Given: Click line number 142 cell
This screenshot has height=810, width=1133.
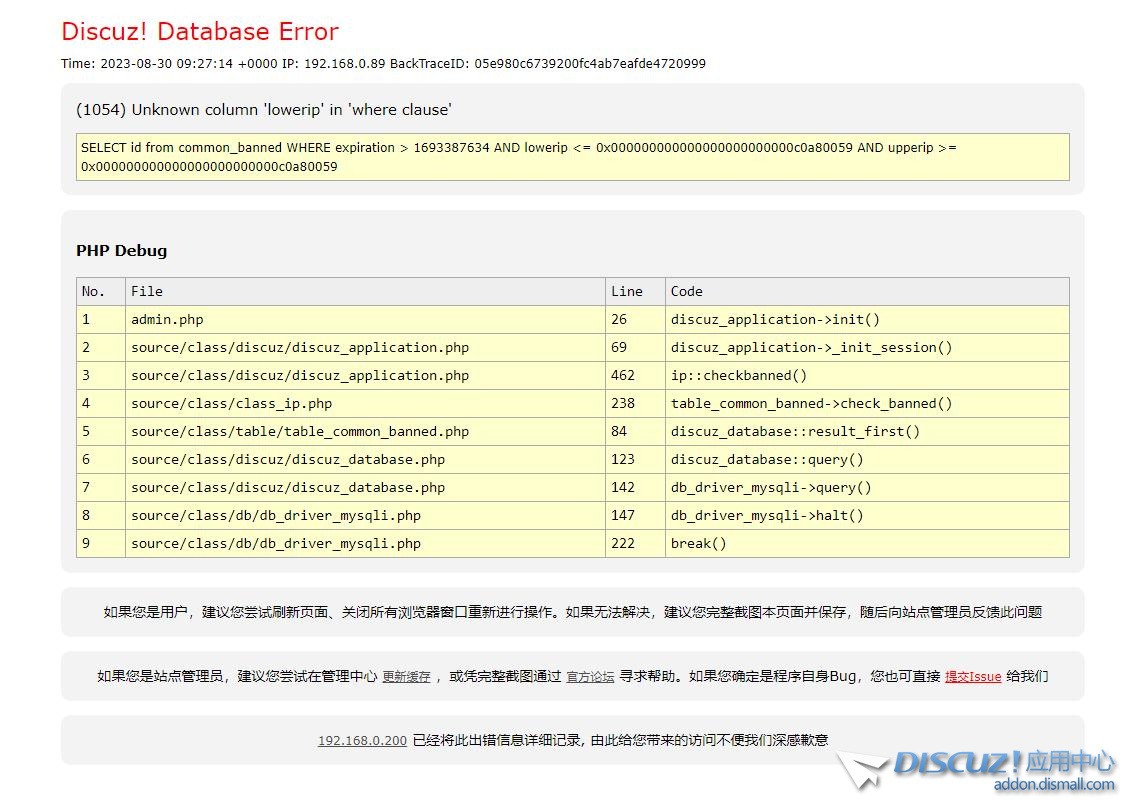Looking at the screenshot, I should pos(635,488).
